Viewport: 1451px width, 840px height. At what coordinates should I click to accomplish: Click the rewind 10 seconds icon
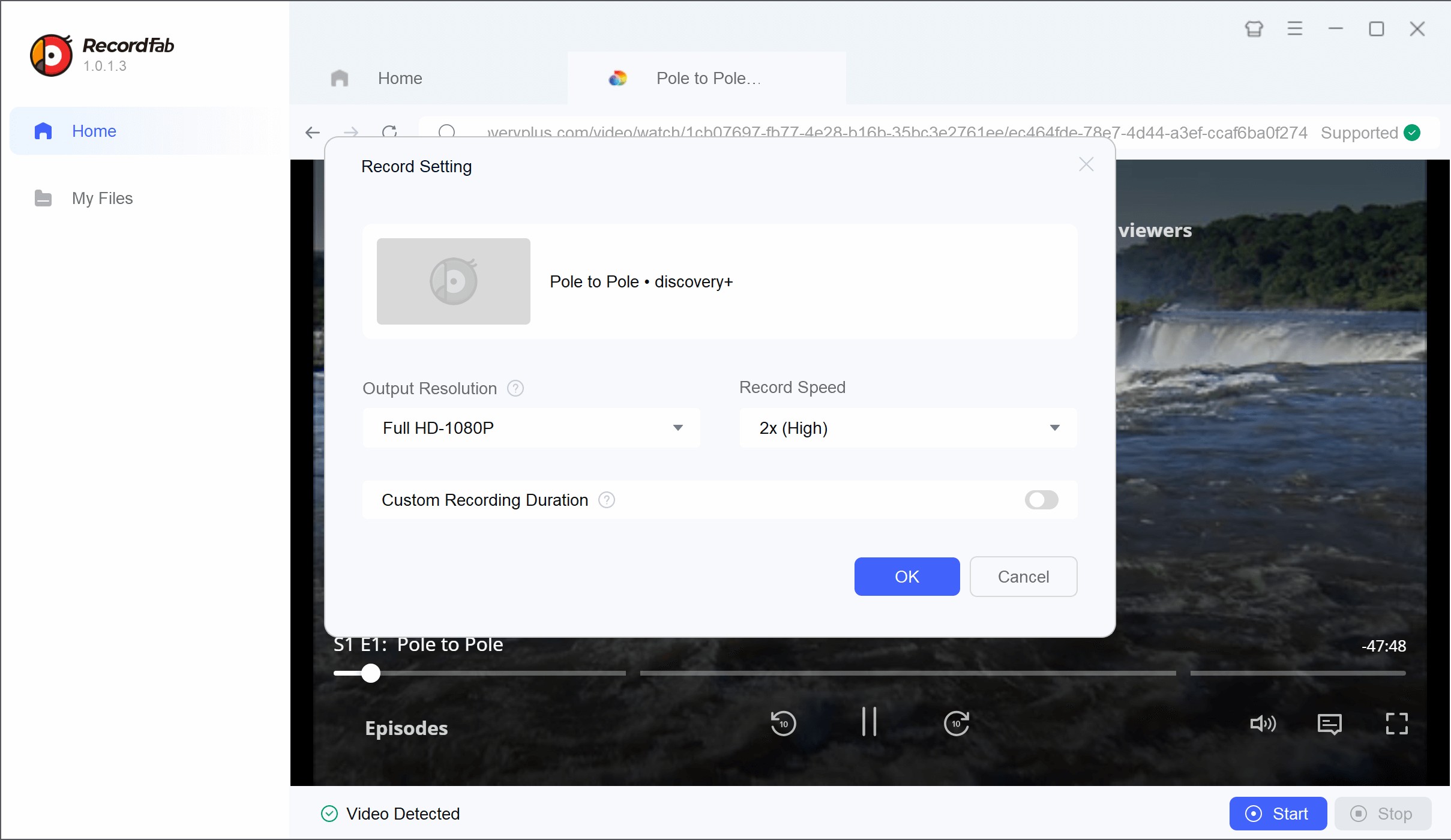pyautogui.click(x=783, y=723)
